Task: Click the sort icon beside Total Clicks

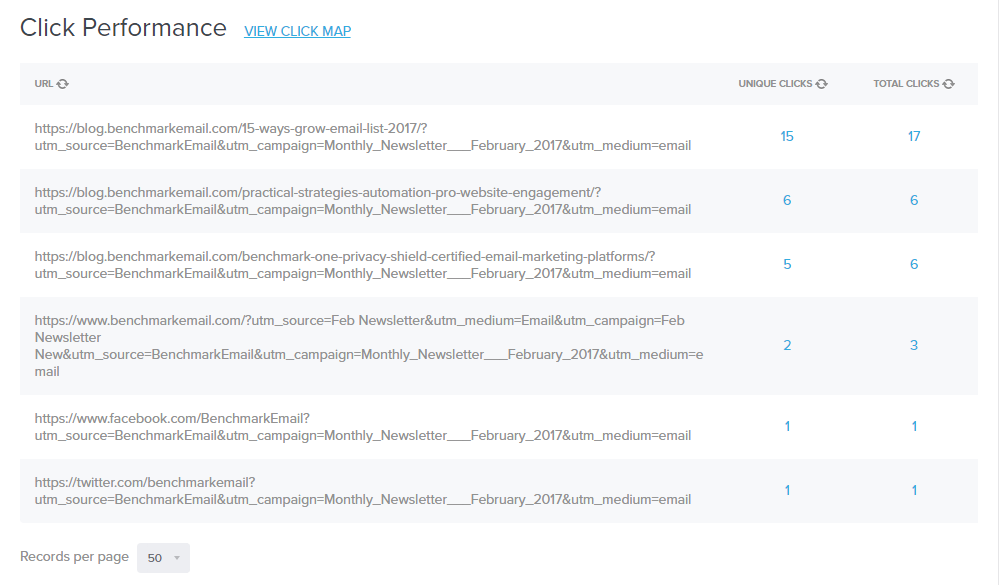Action: [948, 84]
